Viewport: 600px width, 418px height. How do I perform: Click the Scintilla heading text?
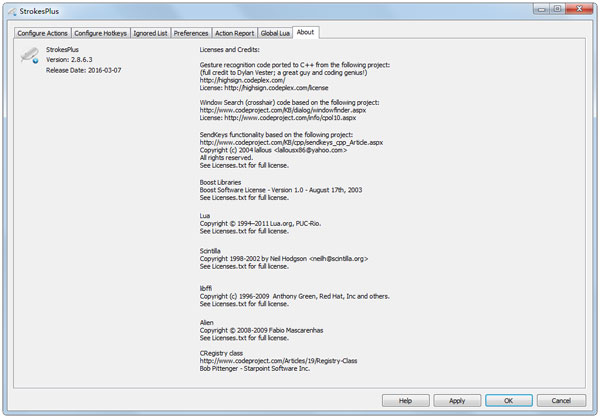pyautogui.click(x=210, y=251)
